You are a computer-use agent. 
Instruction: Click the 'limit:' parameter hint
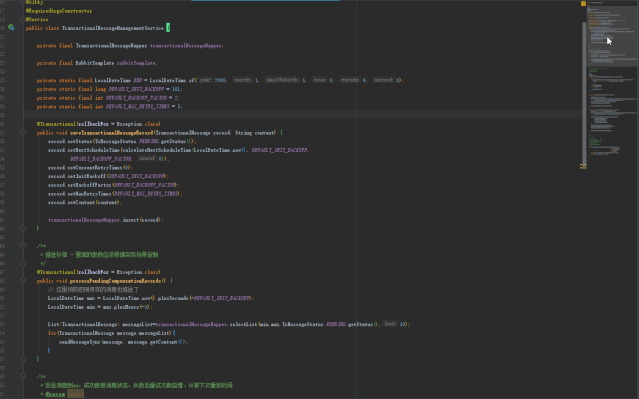pos(390,324)
